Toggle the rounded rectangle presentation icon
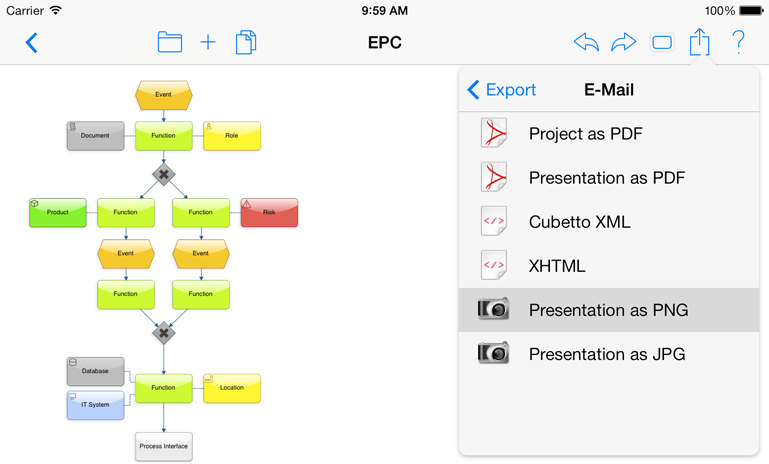The height and width of the screenshot is (464, 769). [x=662, y=43]
